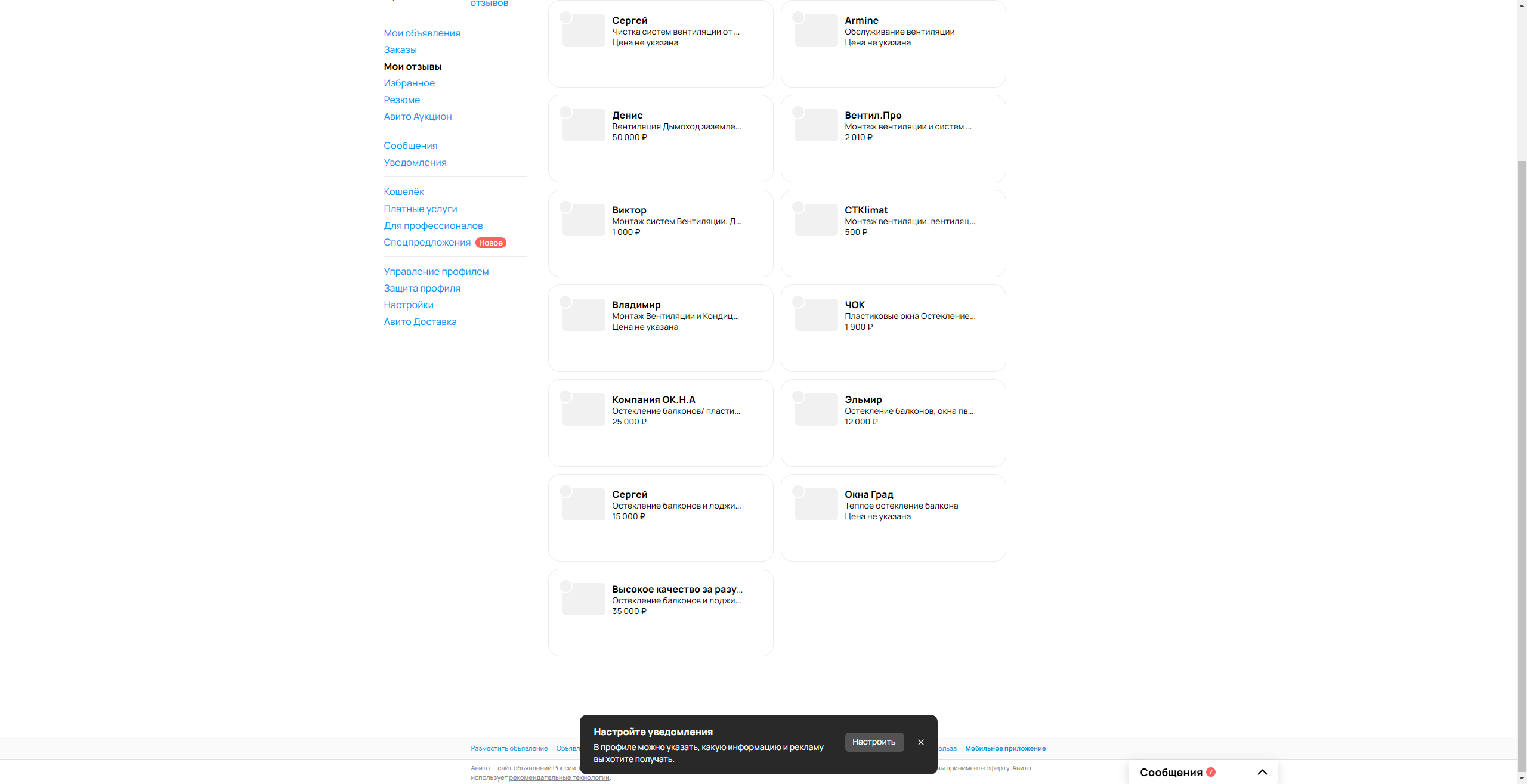1527x784 pixels.
Task: Open Авито Доставка sidebar link
Action: click(420, 321)
